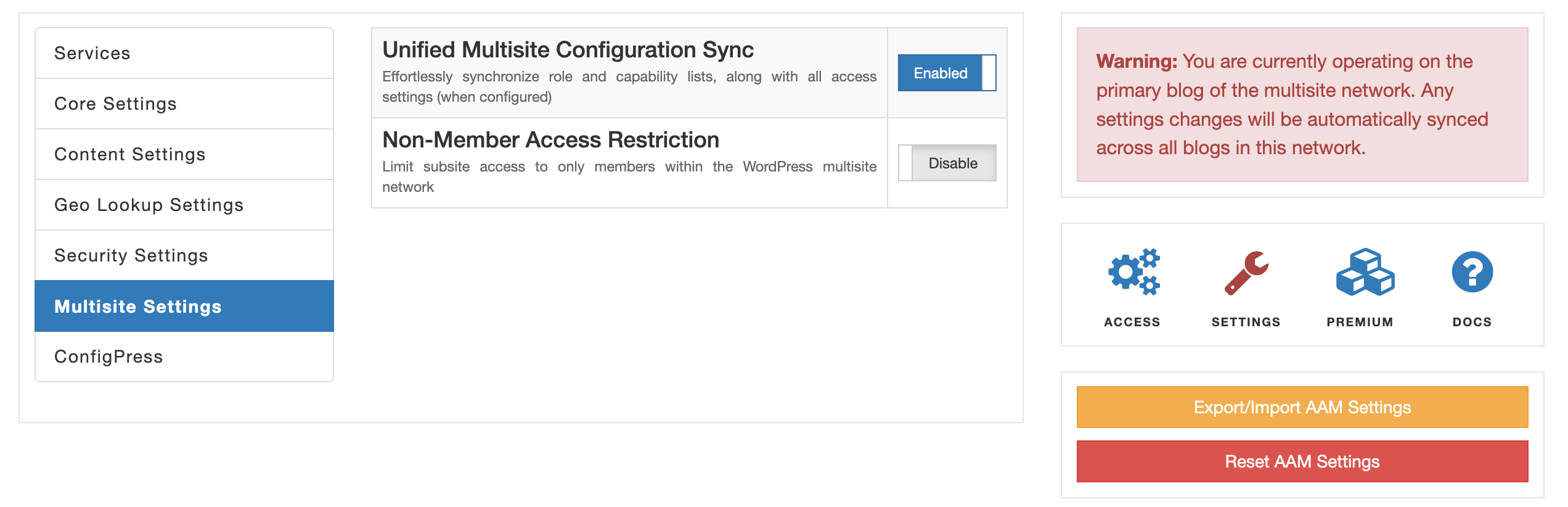This screenshot has height=507, width=1568.
Task: Open Security Settings section
Action: pyautogui.click(x=184, y=255)
